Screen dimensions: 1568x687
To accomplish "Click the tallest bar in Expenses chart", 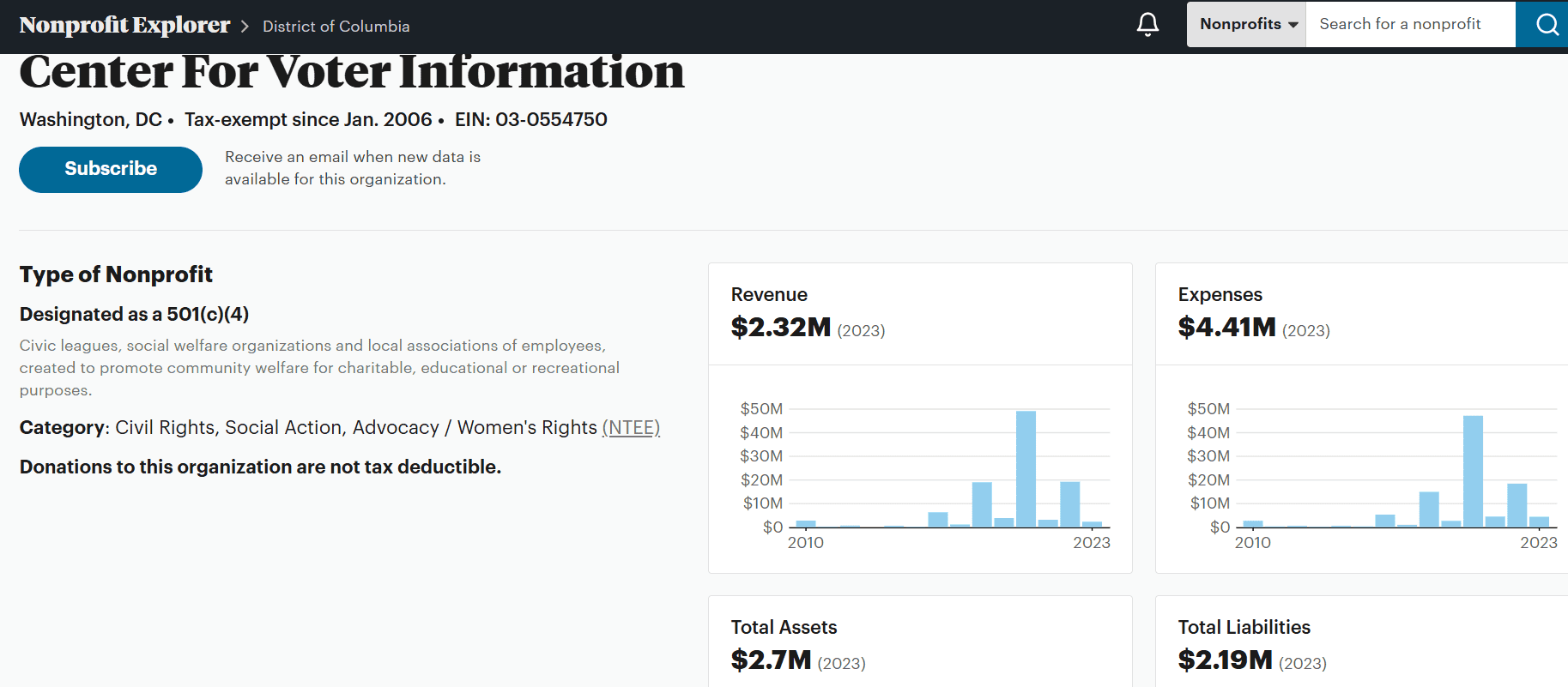I will tap(1473, 471).
